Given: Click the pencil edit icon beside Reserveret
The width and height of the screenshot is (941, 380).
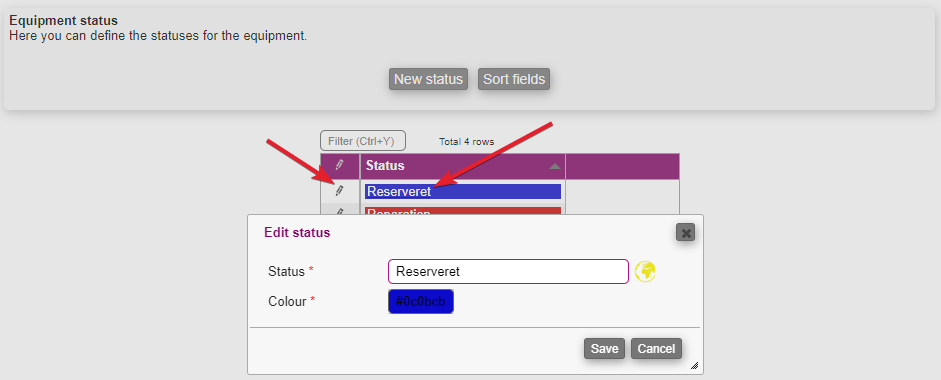Looking at the screenshot, I should (x=340, y=190).
